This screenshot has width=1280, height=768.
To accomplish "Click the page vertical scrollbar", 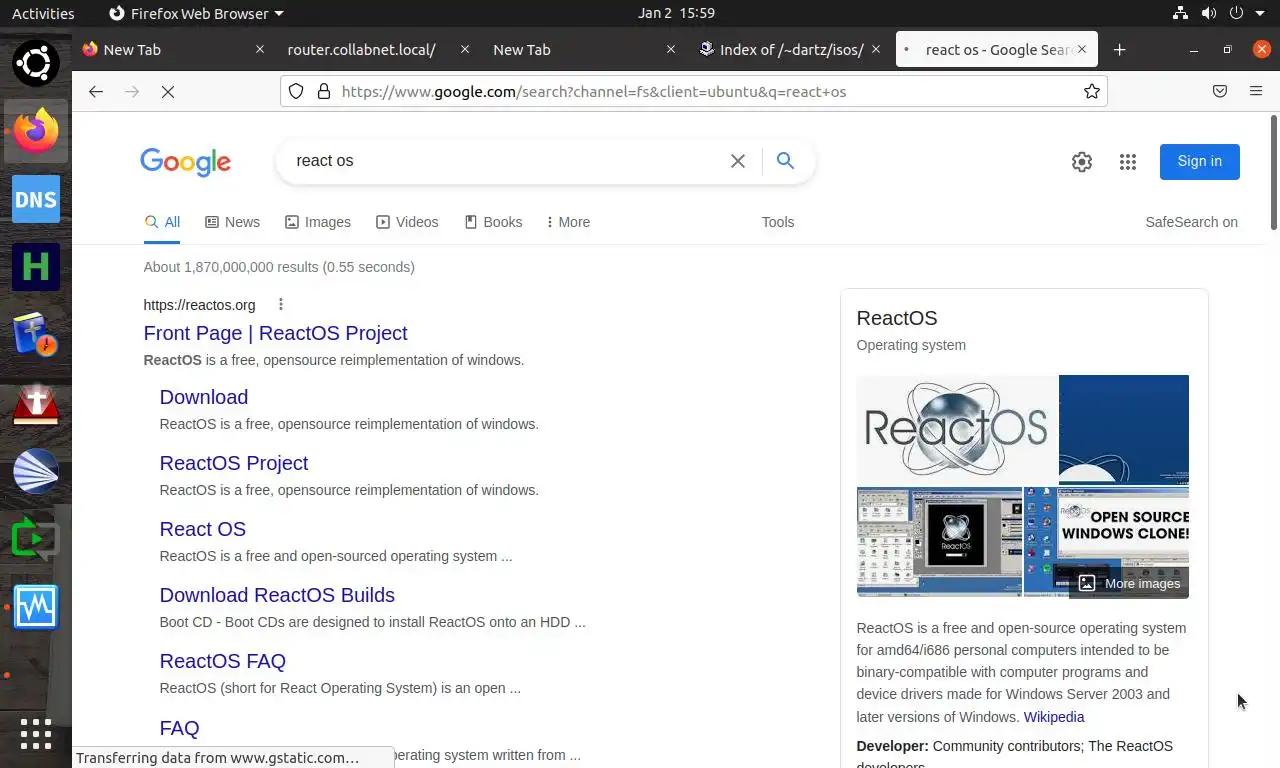I will (1274, 173).
